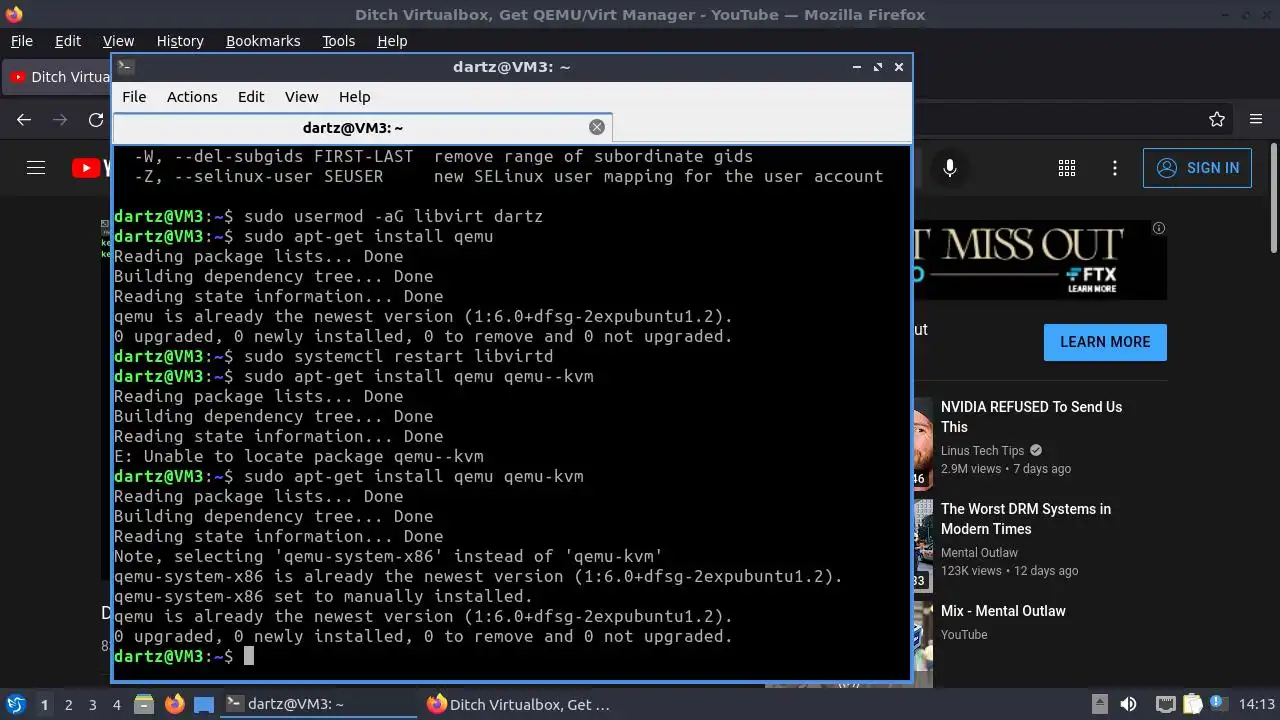Open the Linus Tech Tips channel
Image resolution: width=1280 pixels, height=720 pixels.
click(x=983, y=450)
